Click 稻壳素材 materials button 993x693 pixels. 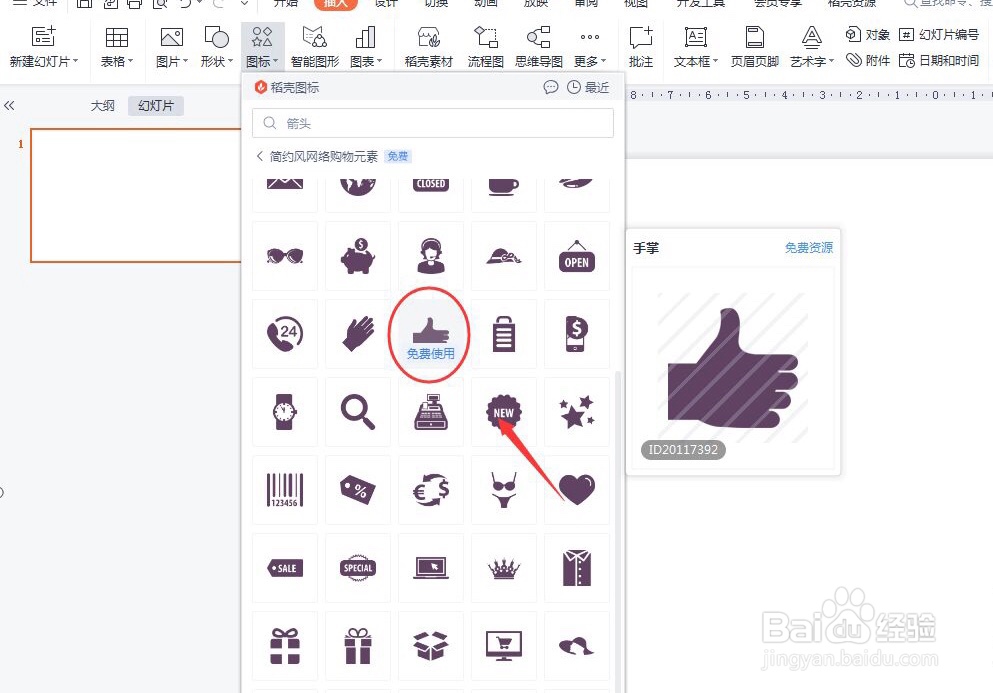429,47
